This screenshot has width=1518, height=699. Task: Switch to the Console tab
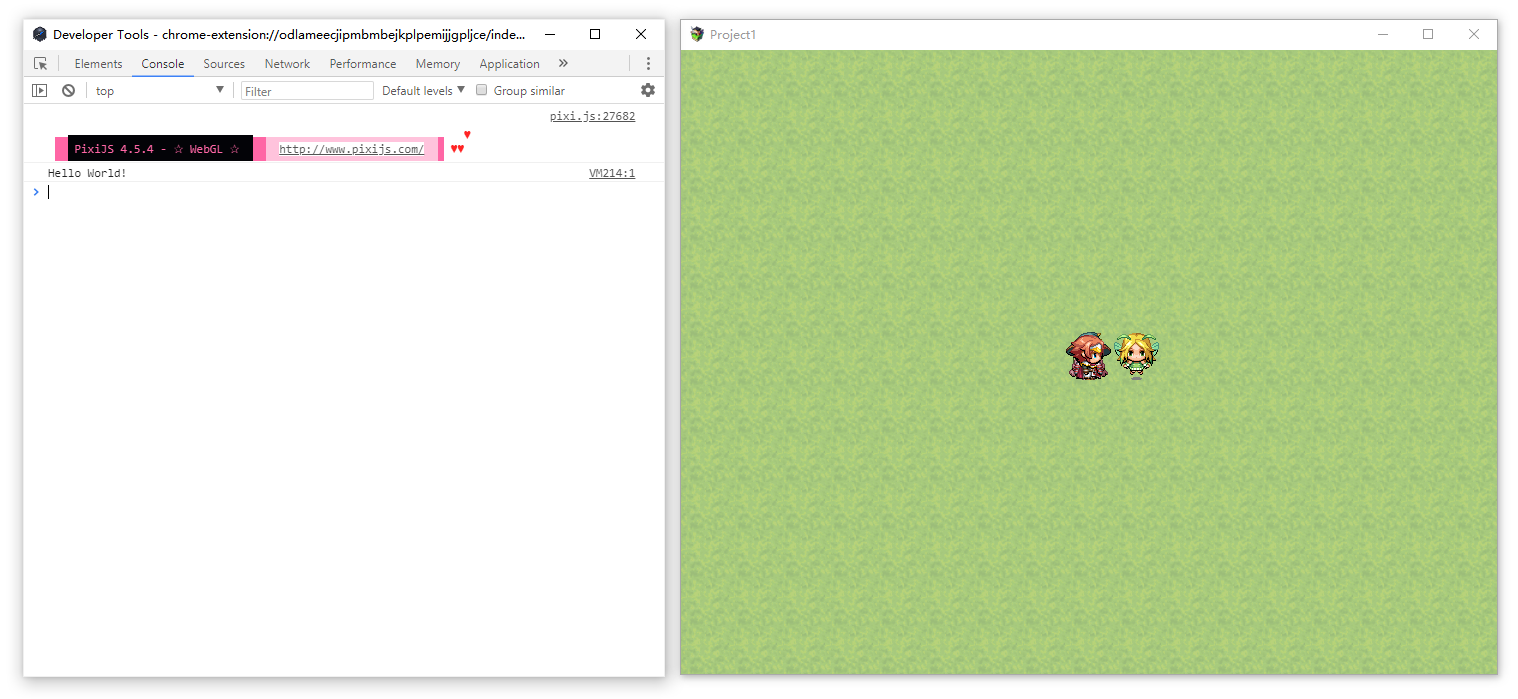click(x=162, y=63)
